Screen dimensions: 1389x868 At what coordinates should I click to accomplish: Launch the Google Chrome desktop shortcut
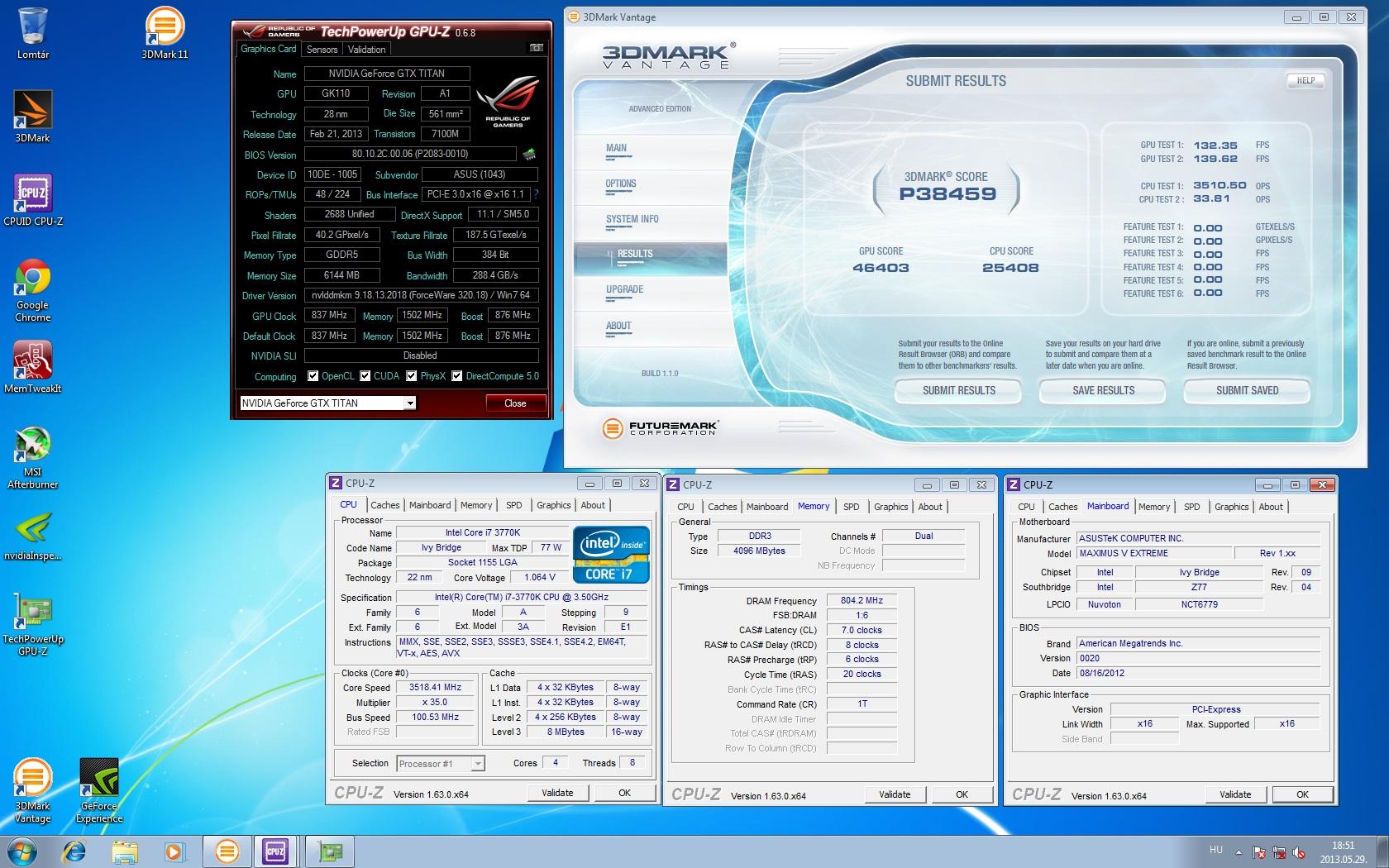33,290
